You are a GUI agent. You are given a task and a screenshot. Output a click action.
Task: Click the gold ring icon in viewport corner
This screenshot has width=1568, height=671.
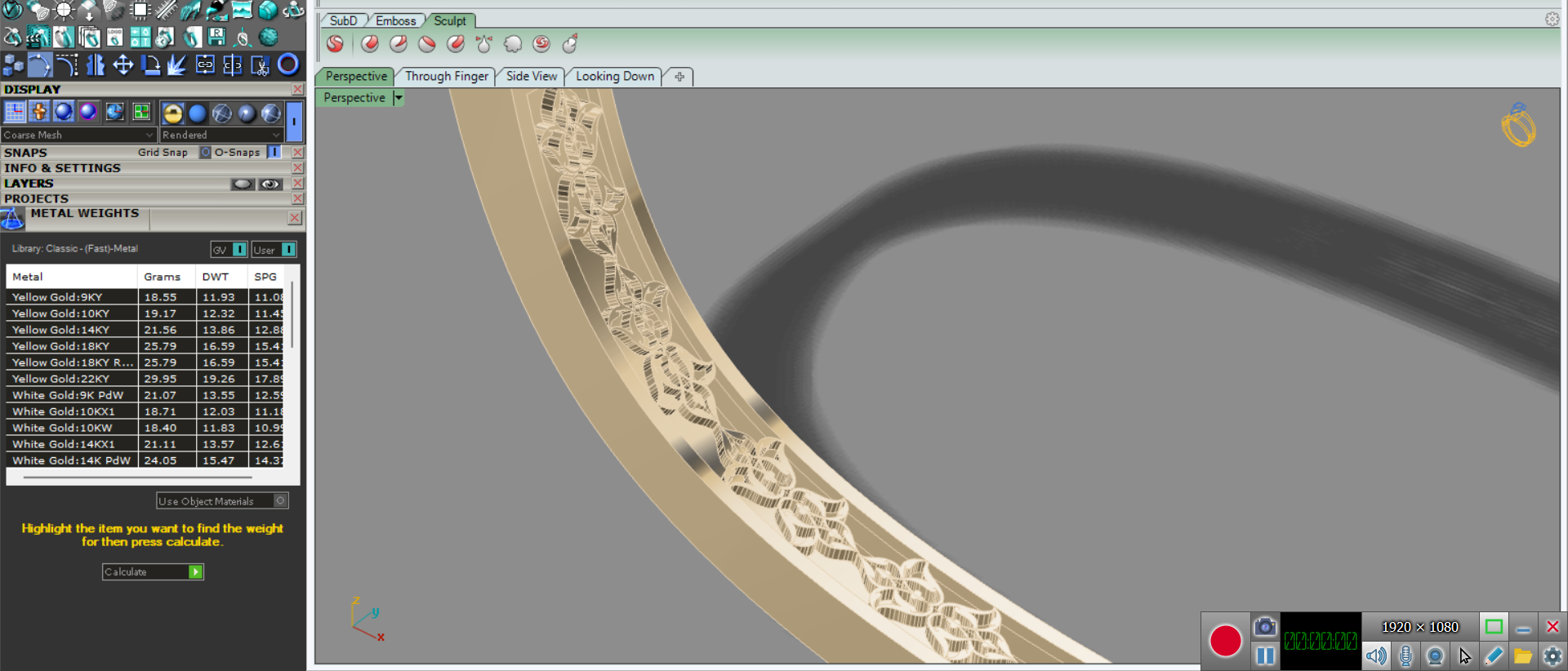click(1518, 127)
